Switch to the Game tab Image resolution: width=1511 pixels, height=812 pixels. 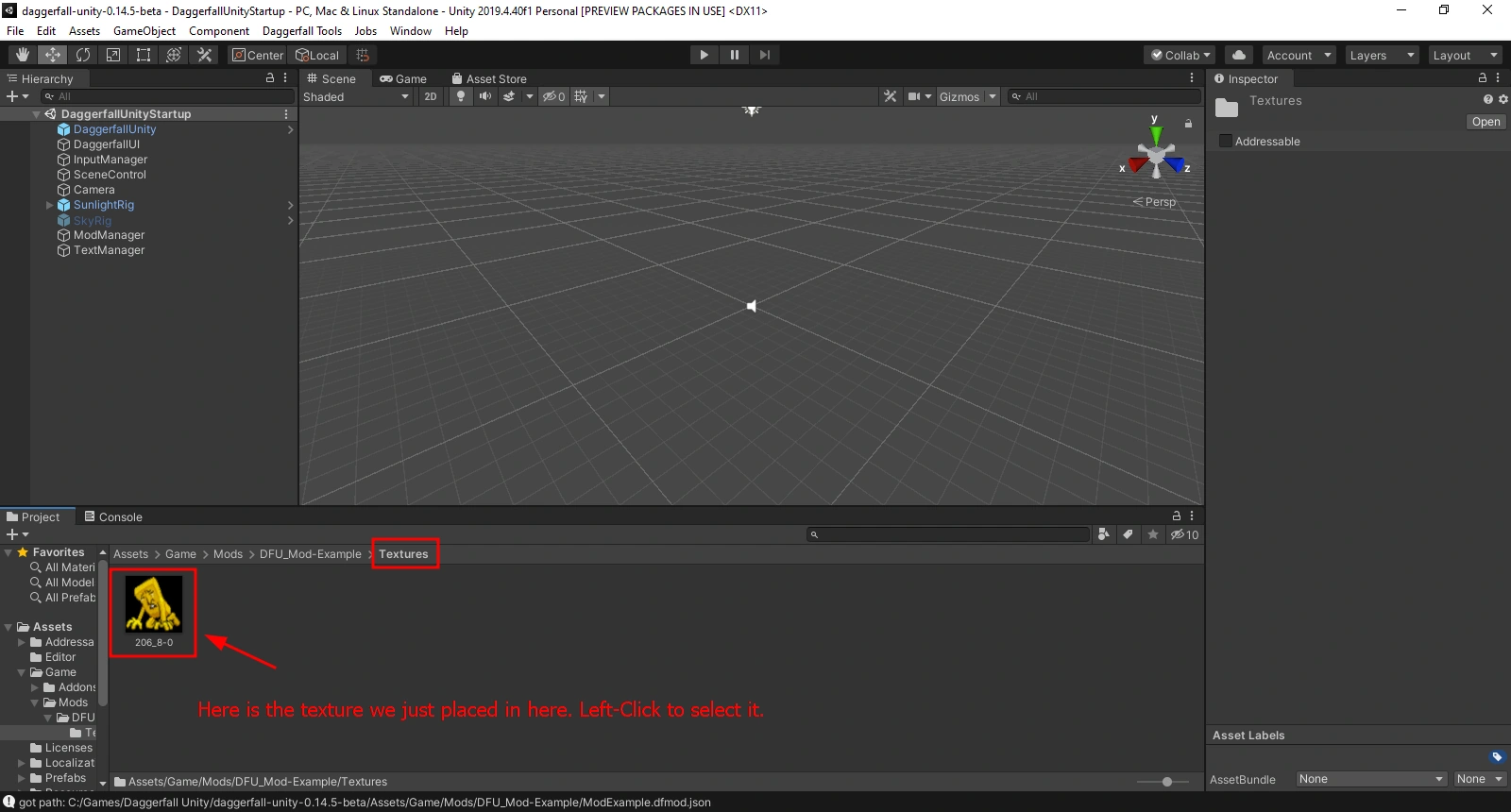(403, 78)
